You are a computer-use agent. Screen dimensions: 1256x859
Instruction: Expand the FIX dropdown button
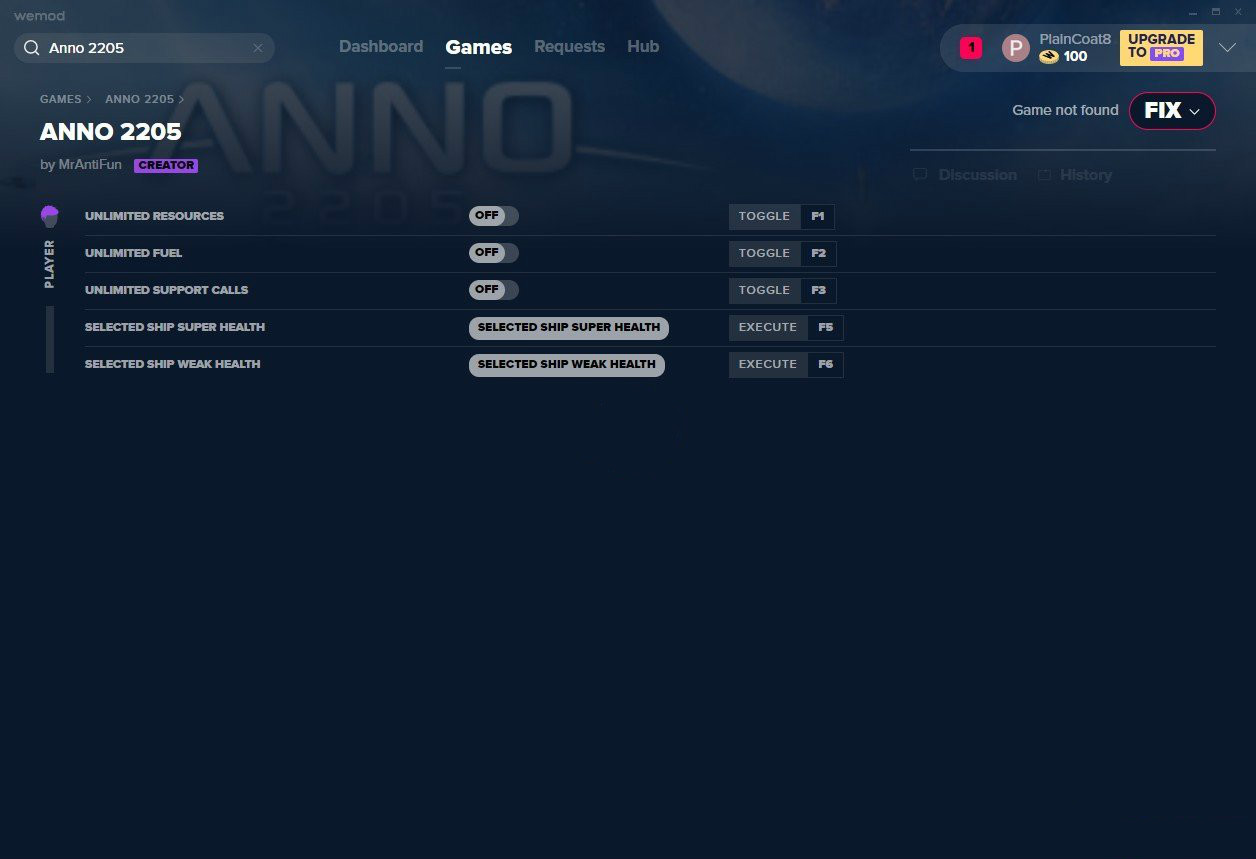pyautogui.click(x=1172, y=111)
